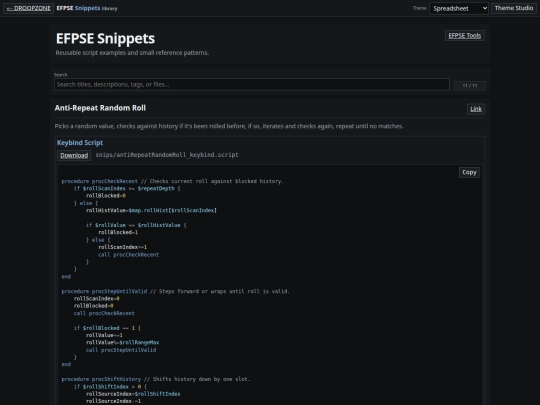Click the Anti-Repeat Random Roll heading
The width and height of the screenshot is (540, 405).
coord(100,108)
